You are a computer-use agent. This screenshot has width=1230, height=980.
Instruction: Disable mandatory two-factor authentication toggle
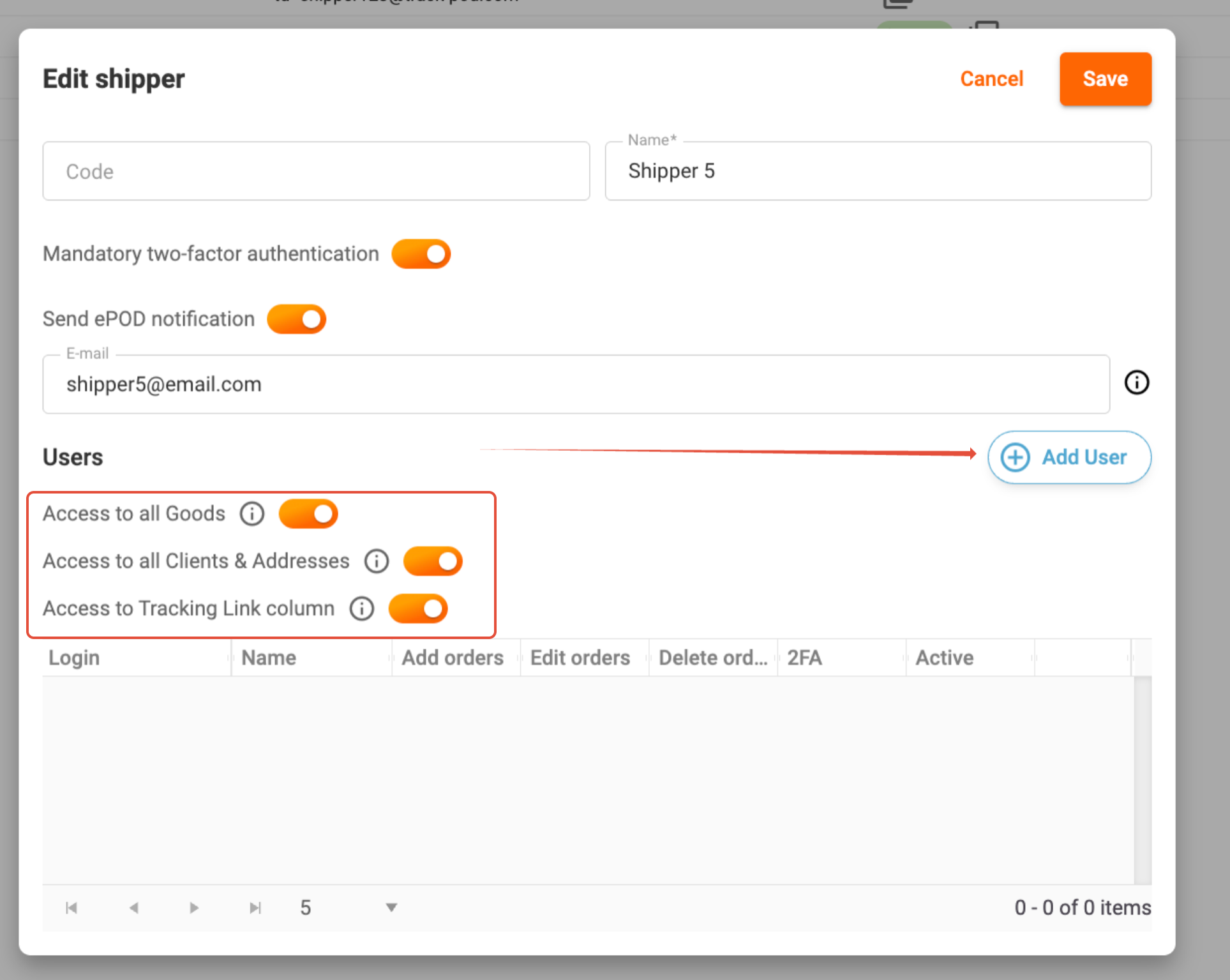[x=421, y=254]
